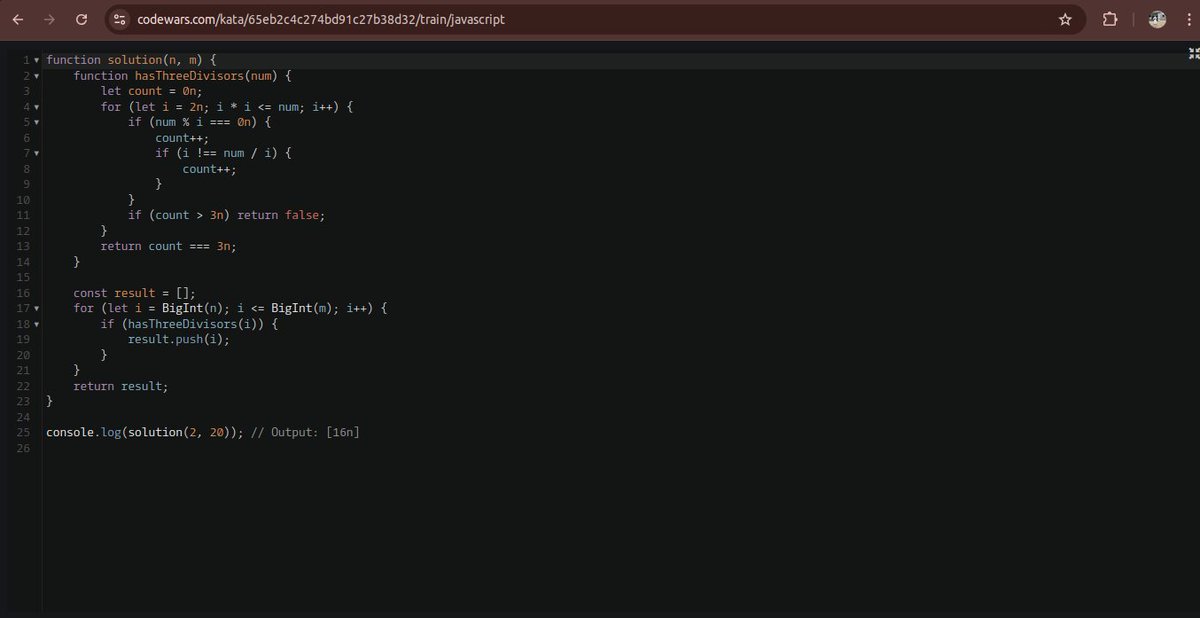This screenshot has height=618, width=1200.
Task: Open the site information icon beside the URL
Action: pyautogui.click(x=119, y=19)
